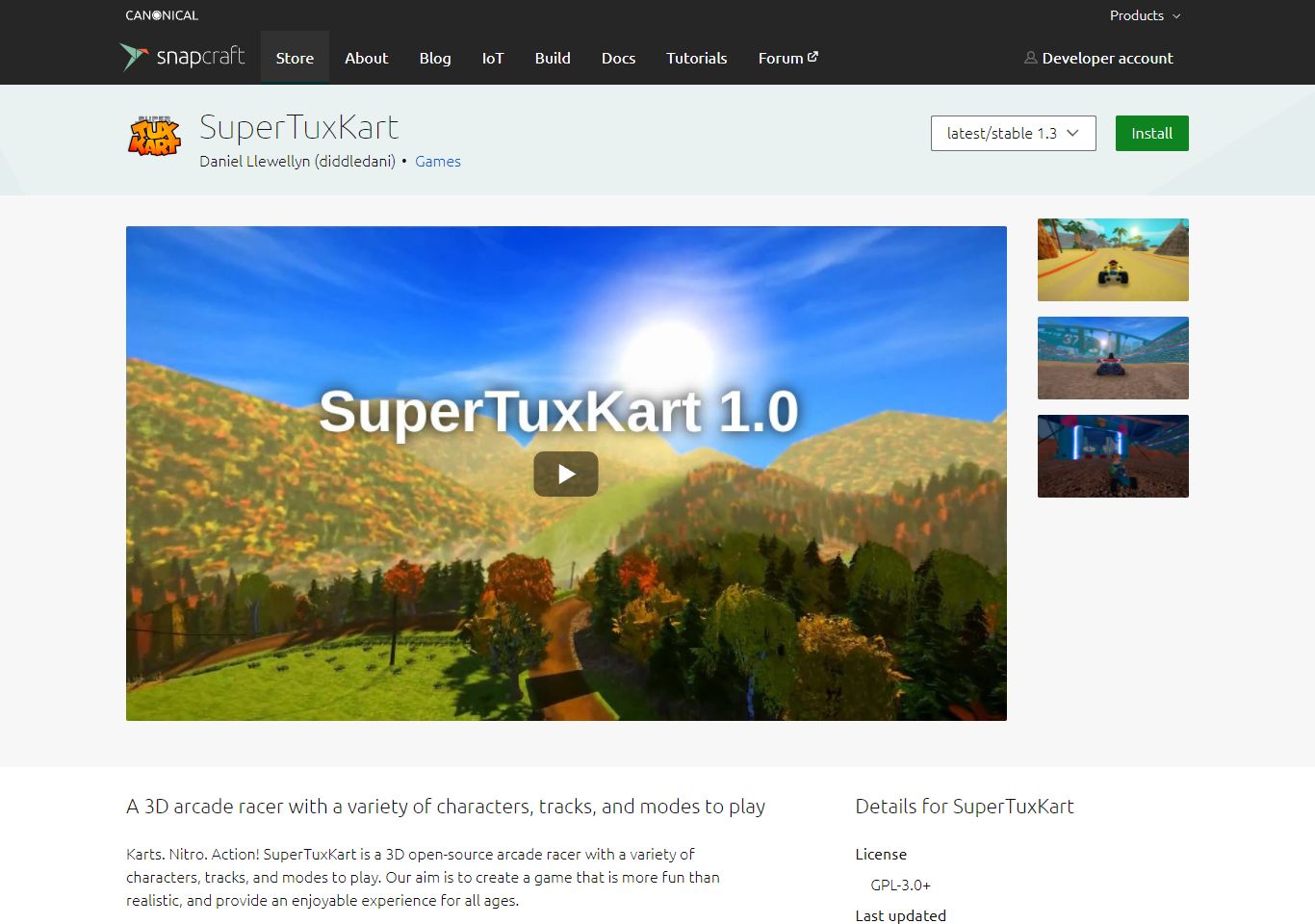Click the GPL-3.0+ license value
This screenshot has width=1315, height=924.
coord(900,885)
